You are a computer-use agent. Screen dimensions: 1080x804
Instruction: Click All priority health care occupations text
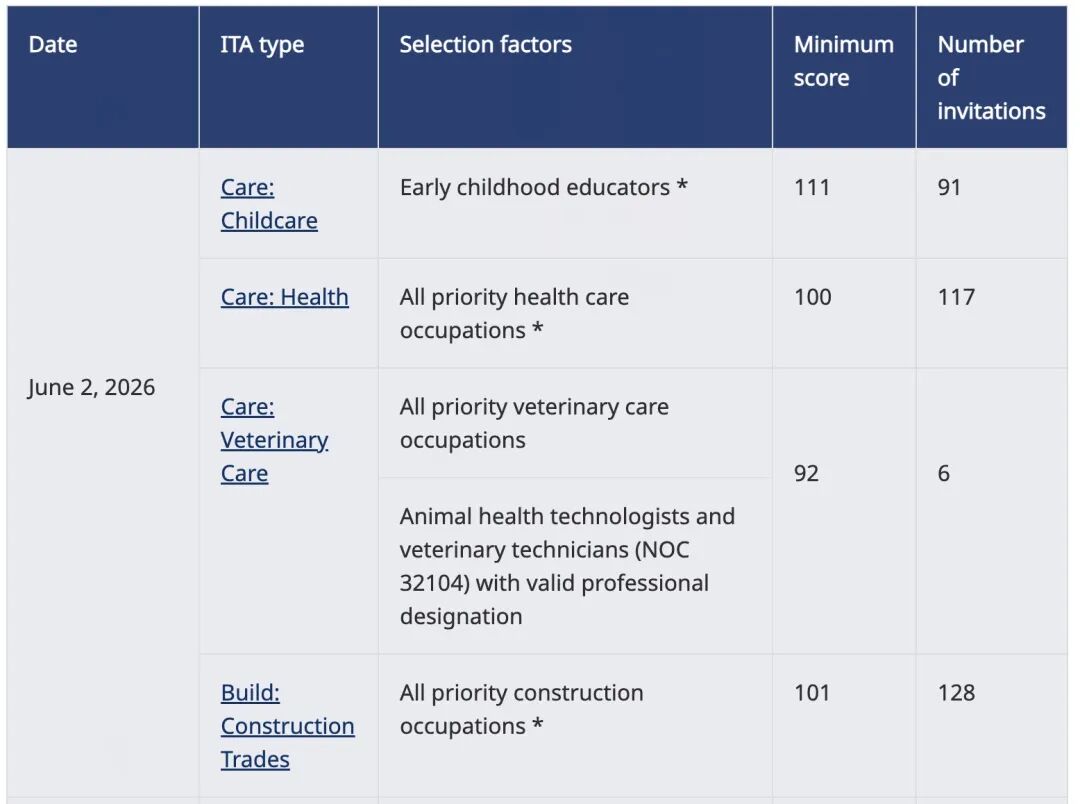pyautogui.click(x=514, y=313)
